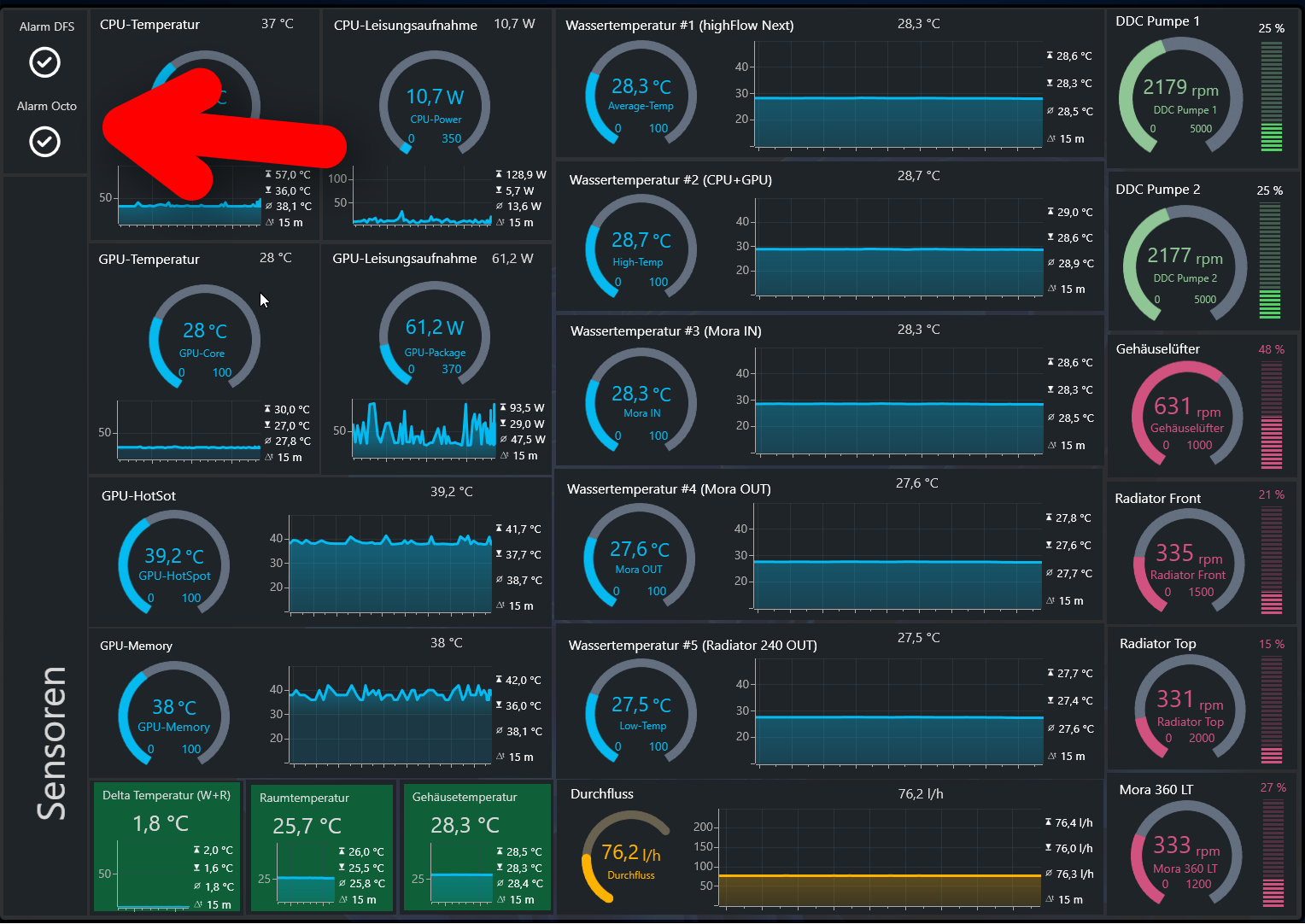Open the Delta Temperatur (W+R) tile
Image resolution: width=1305 pixels, height=924 pixels.
167,847
